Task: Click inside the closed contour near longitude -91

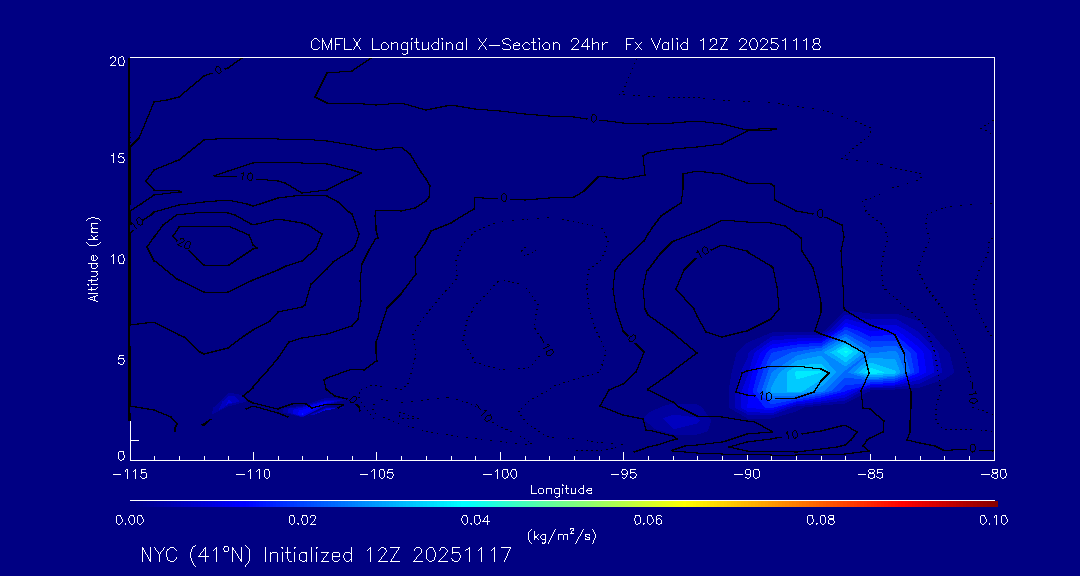Action: point(728,290)
